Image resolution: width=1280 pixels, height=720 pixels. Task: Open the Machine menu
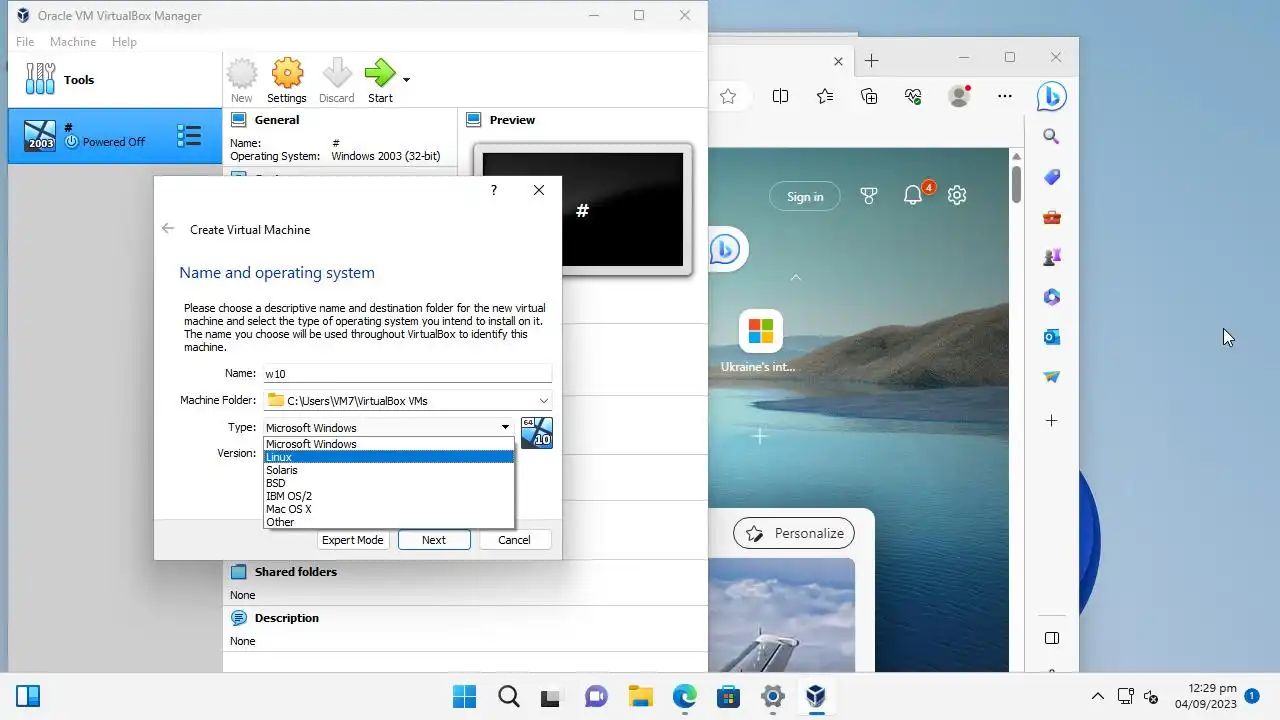click(x=73, y=42)
